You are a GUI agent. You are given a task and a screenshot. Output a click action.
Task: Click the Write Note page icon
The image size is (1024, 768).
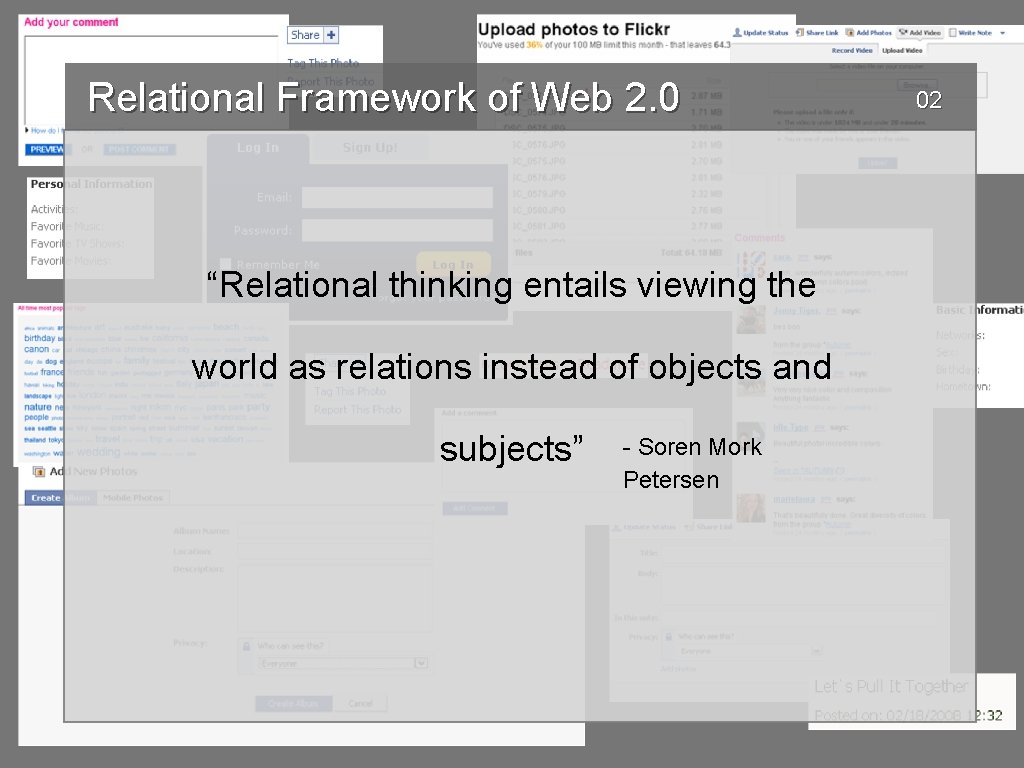953,33
